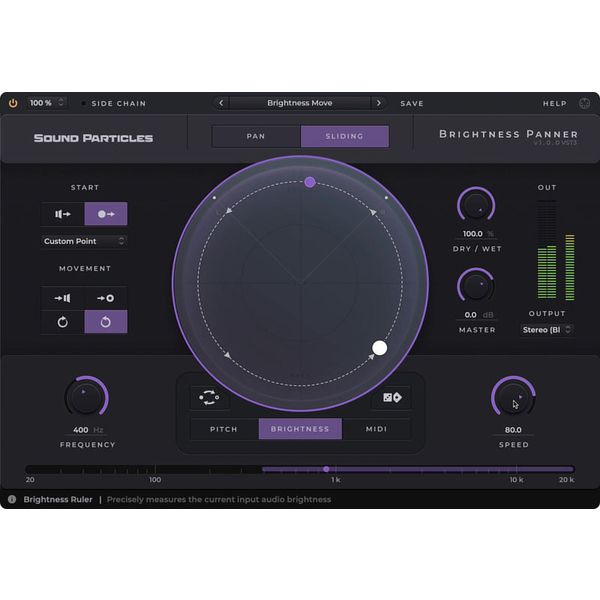Screen dimensions: 600x600
Task: Switch to the Pan mode tab
Action: 256,136
